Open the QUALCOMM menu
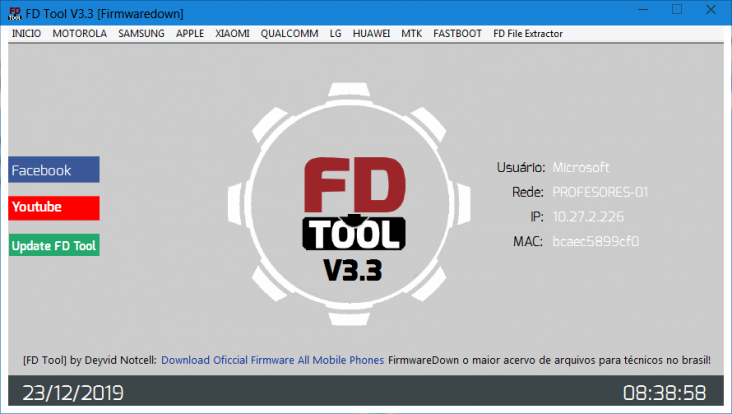 pos(289,34)
